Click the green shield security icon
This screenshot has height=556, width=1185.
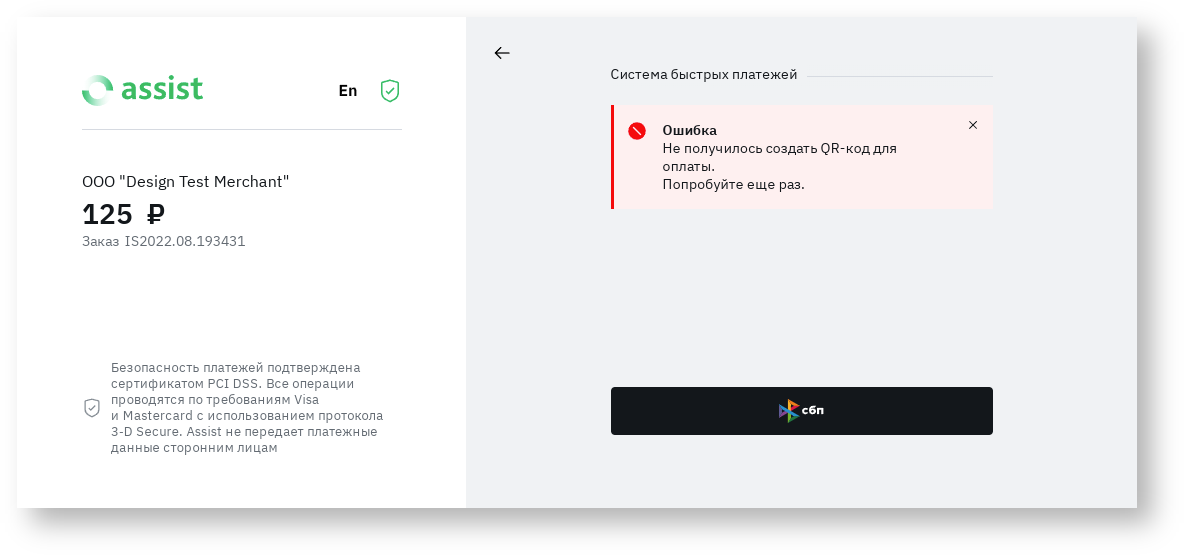pos(390,91)
